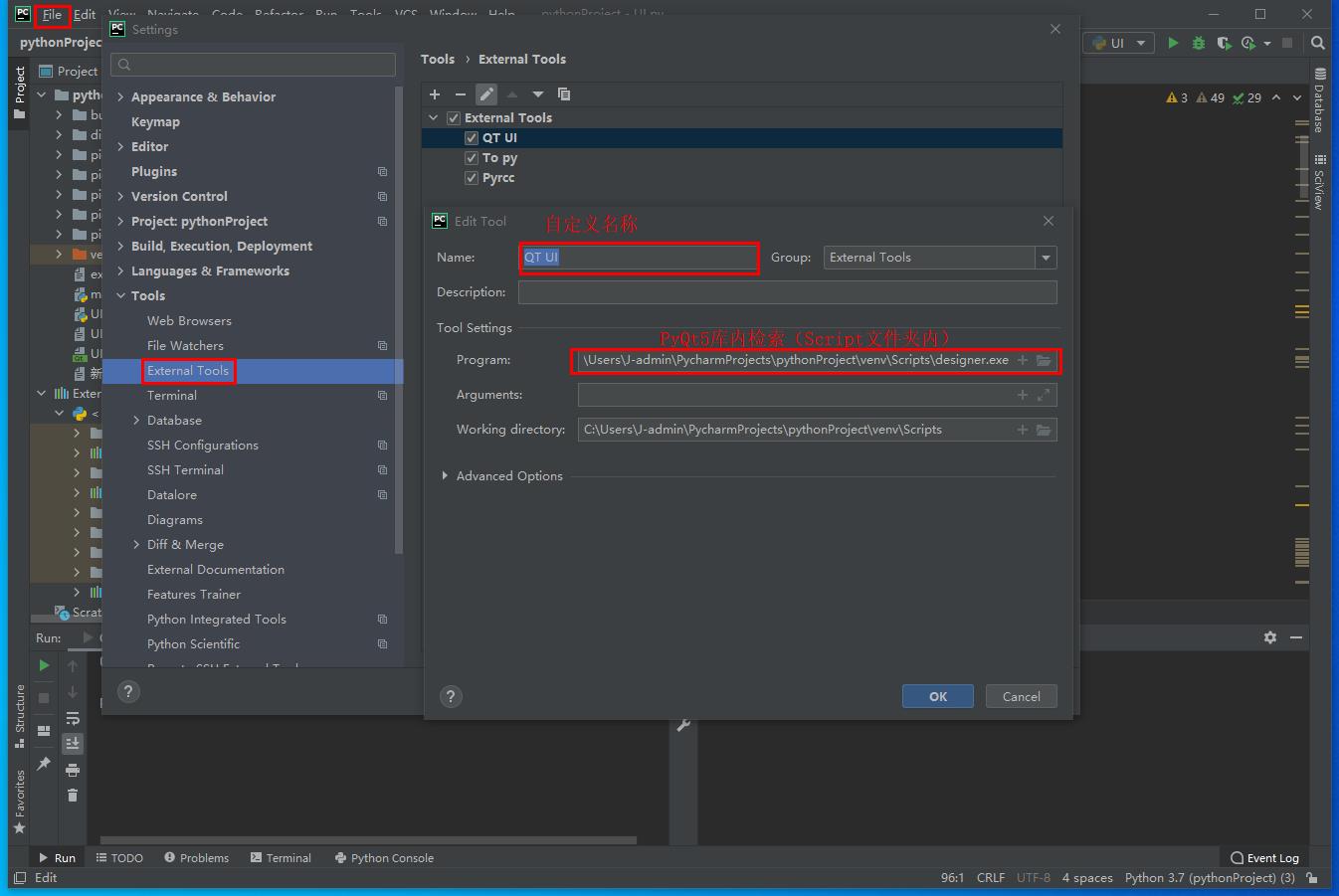The height and width of the screenshot is (896, 1339).
Task: Expand Appearance & Behavior settings
Action: (x=120, y=96)
